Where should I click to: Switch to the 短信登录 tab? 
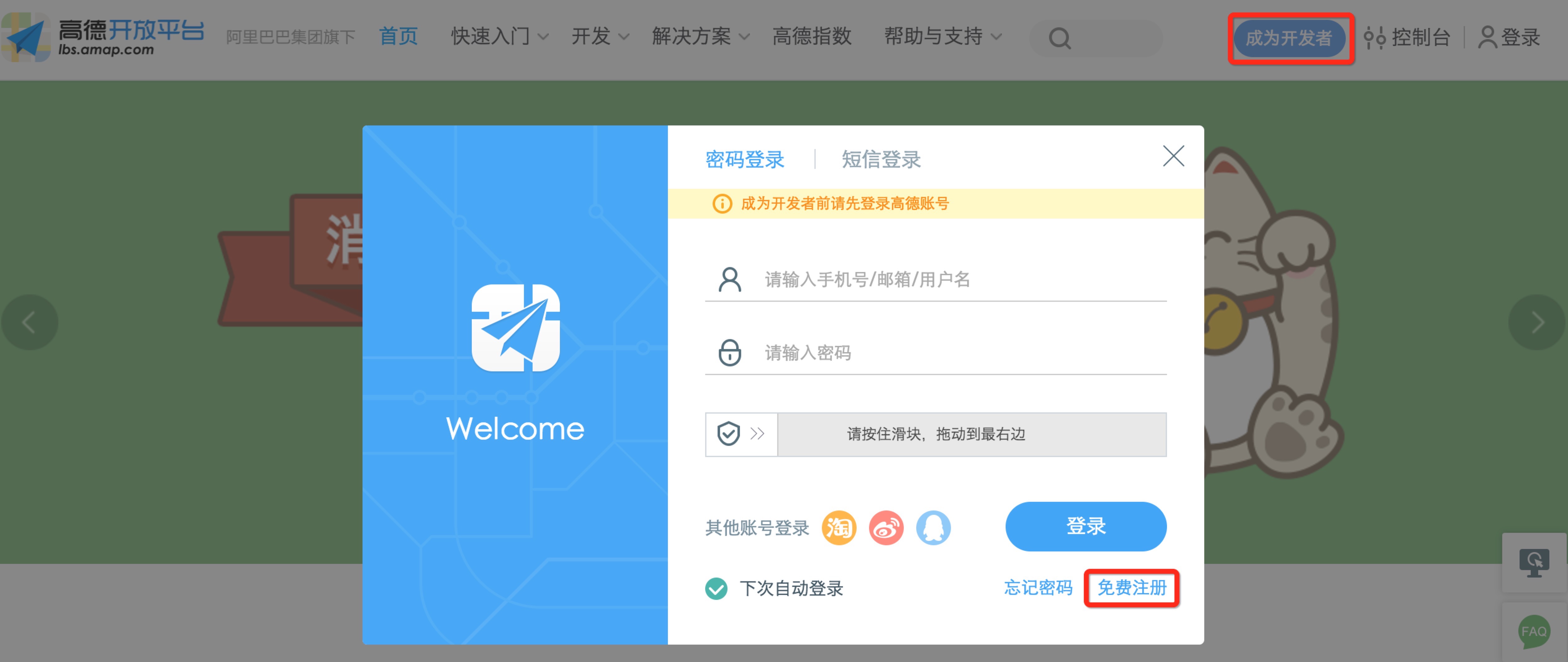[881, 160]
